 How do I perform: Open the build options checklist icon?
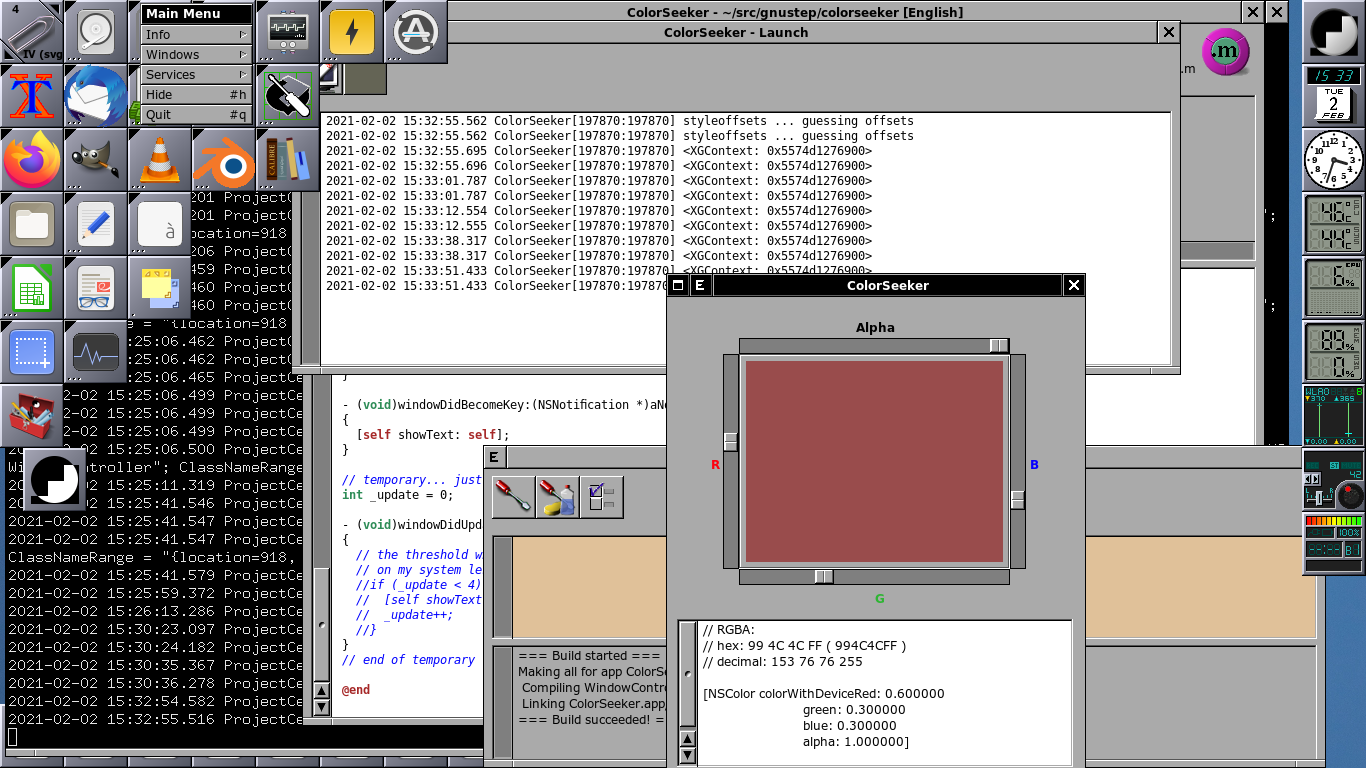pyautogui.click(x=601, y=496)
